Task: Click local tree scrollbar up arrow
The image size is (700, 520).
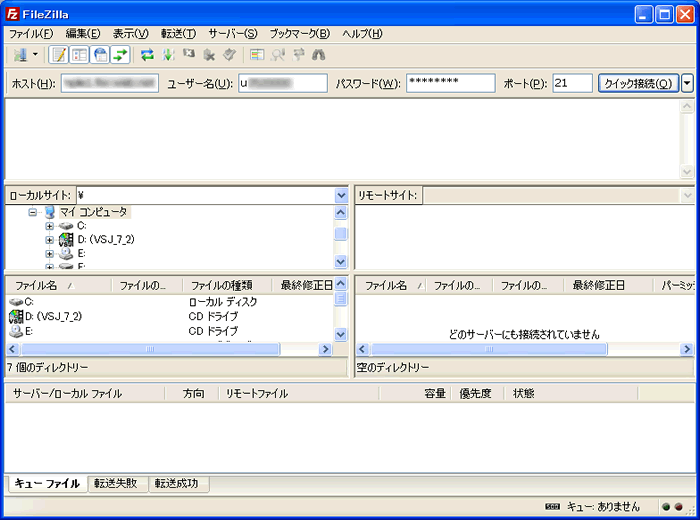Action: click(x=341, y=213)
